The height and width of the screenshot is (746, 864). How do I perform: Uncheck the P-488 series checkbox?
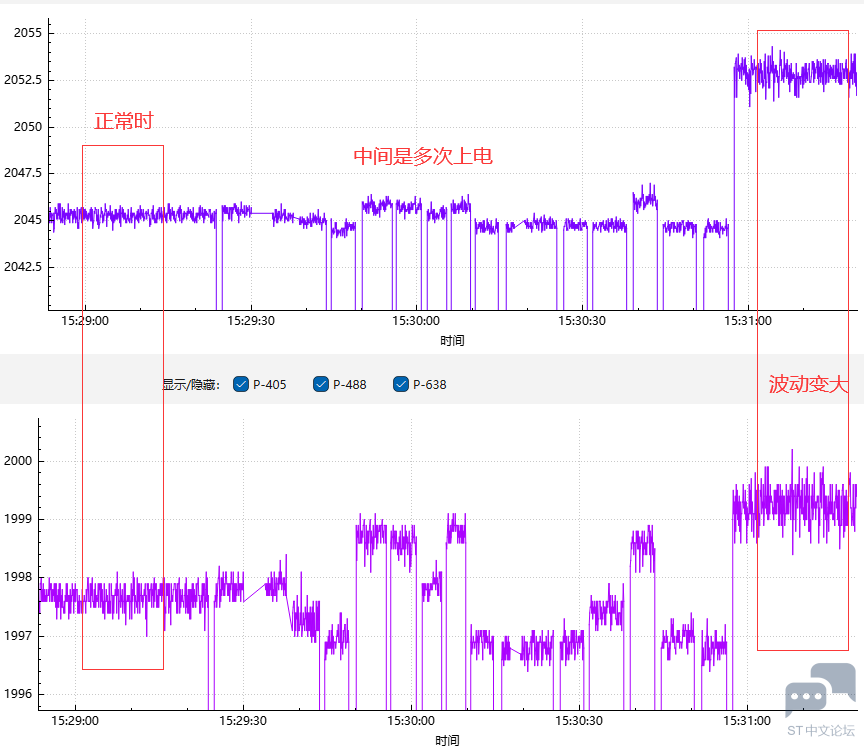[321, 384]
